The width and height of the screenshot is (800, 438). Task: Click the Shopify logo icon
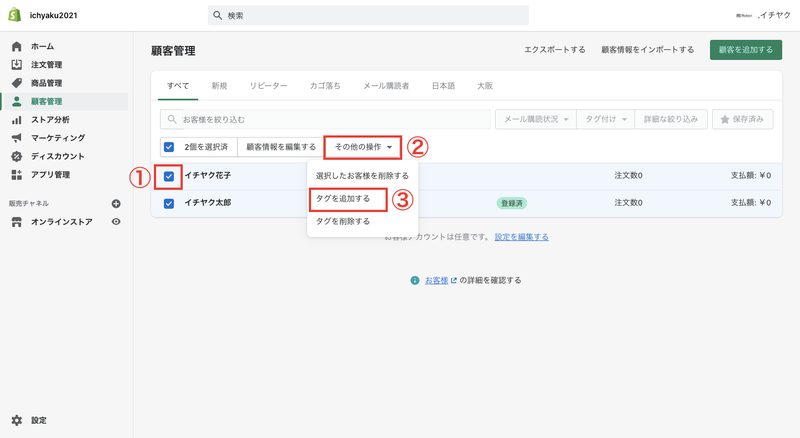pos(15,15)
